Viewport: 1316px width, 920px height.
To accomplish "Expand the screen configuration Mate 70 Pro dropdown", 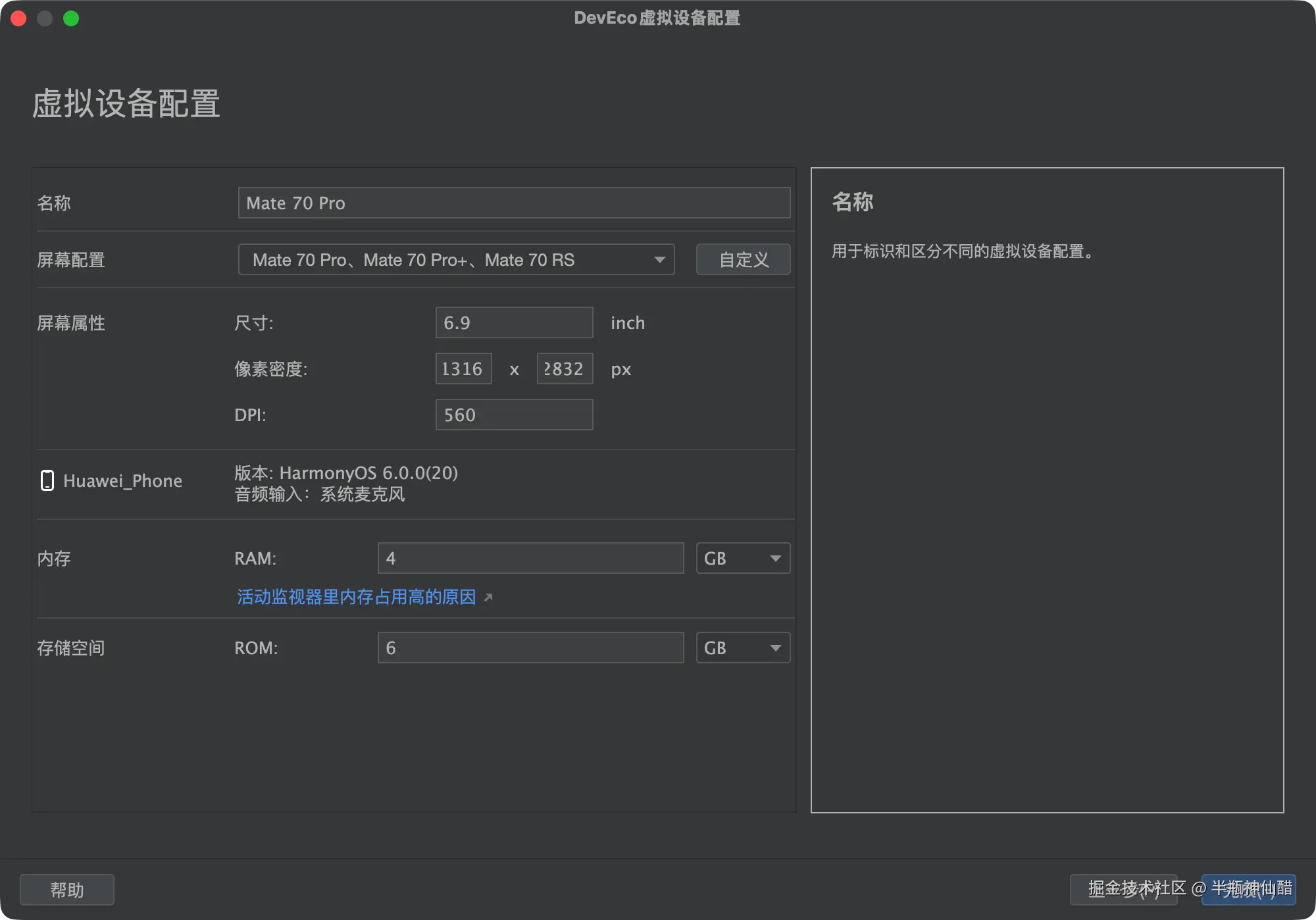I will 456,260.
